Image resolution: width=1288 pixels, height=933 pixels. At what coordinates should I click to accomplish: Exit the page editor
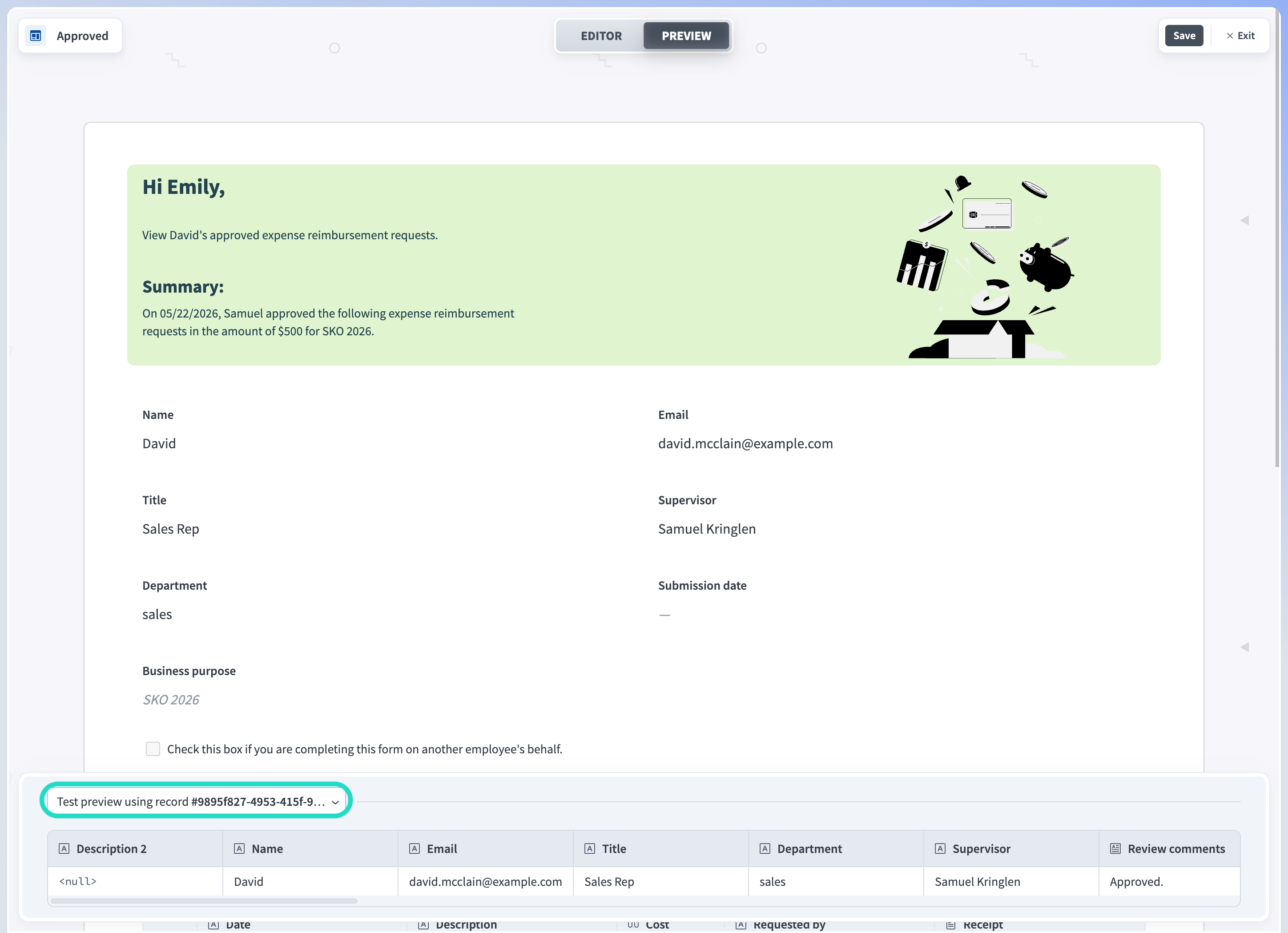coord(1240,36)
